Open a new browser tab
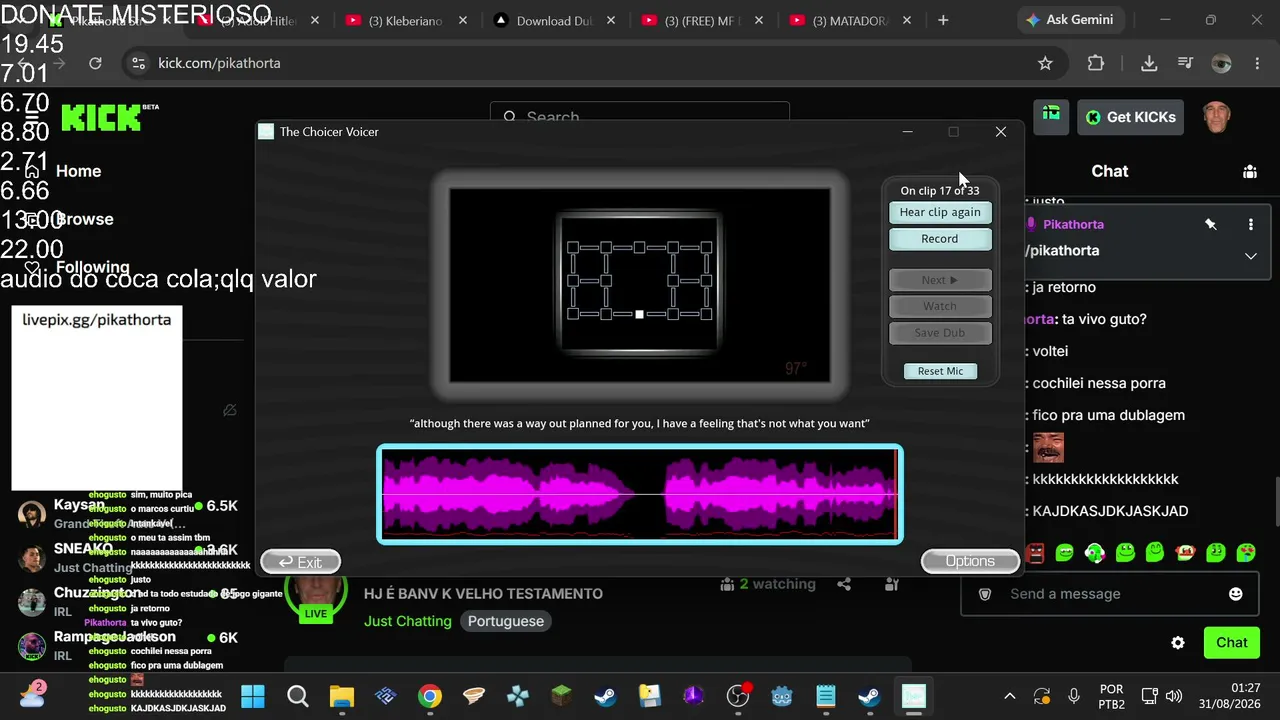The image size is (1280, 720). click(943, 20)
